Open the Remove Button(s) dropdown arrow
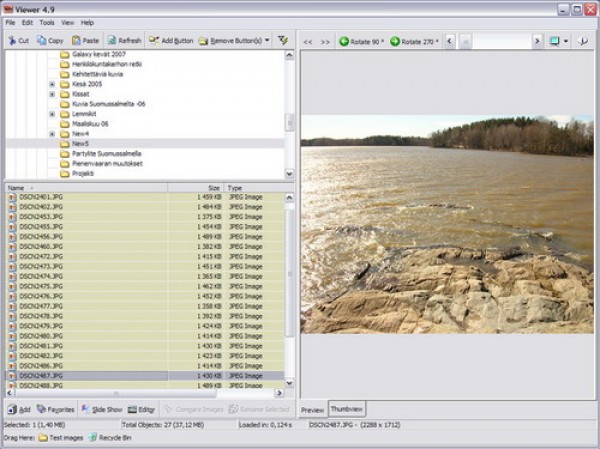This screenshot has width=600, height=449. coord(267,41)
